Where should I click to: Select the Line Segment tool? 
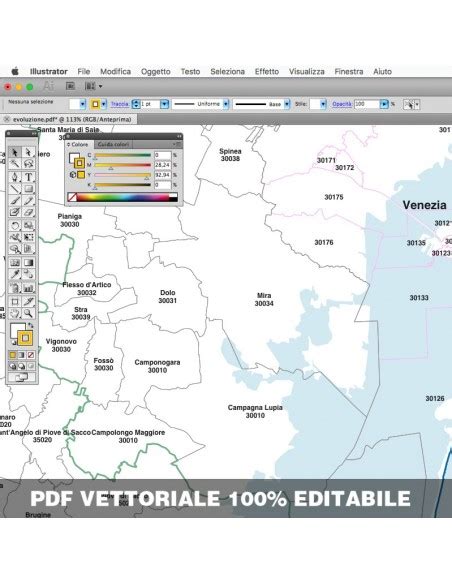pyautogui.click(x=15, y=188)
